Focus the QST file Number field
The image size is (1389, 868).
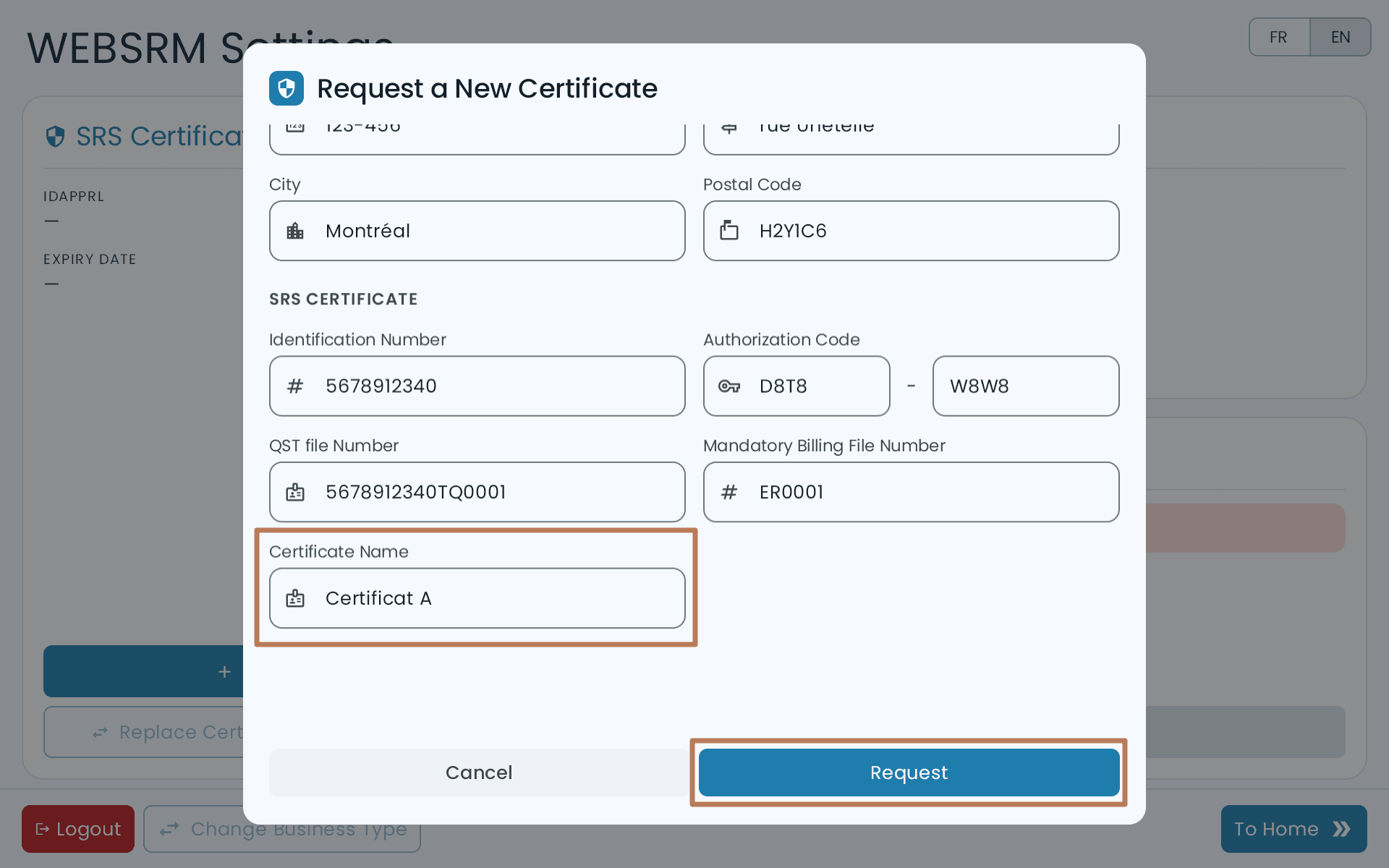coord(477,492)
